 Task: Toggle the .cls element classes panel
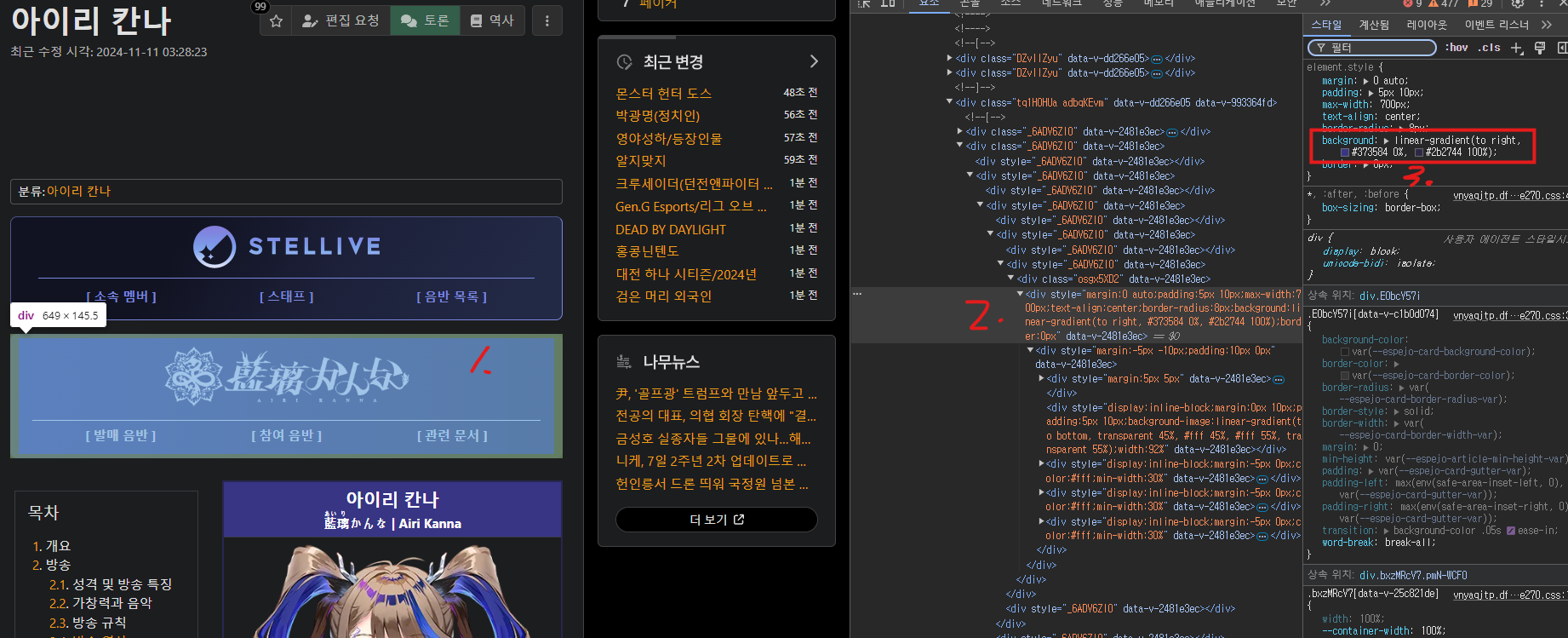[1489, 48]
